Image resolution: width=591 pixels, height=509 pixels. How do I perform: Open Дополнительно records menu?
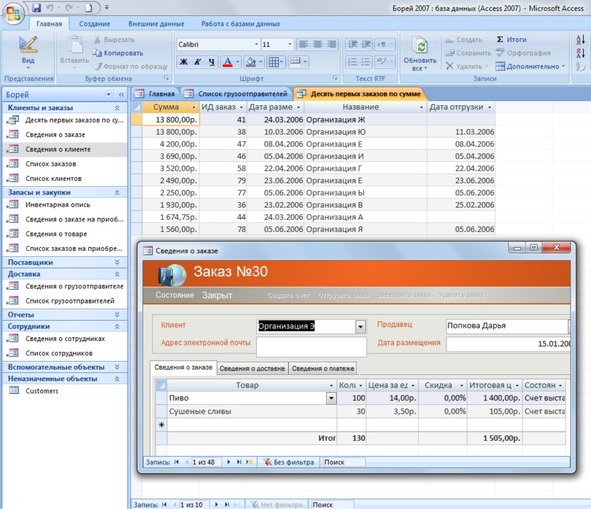530,66
